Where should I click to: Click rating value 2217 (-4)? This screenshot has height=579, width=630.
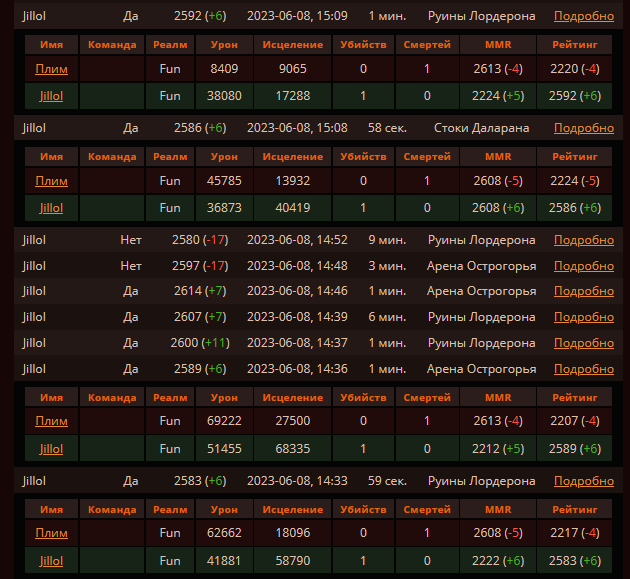coord(575,533)
